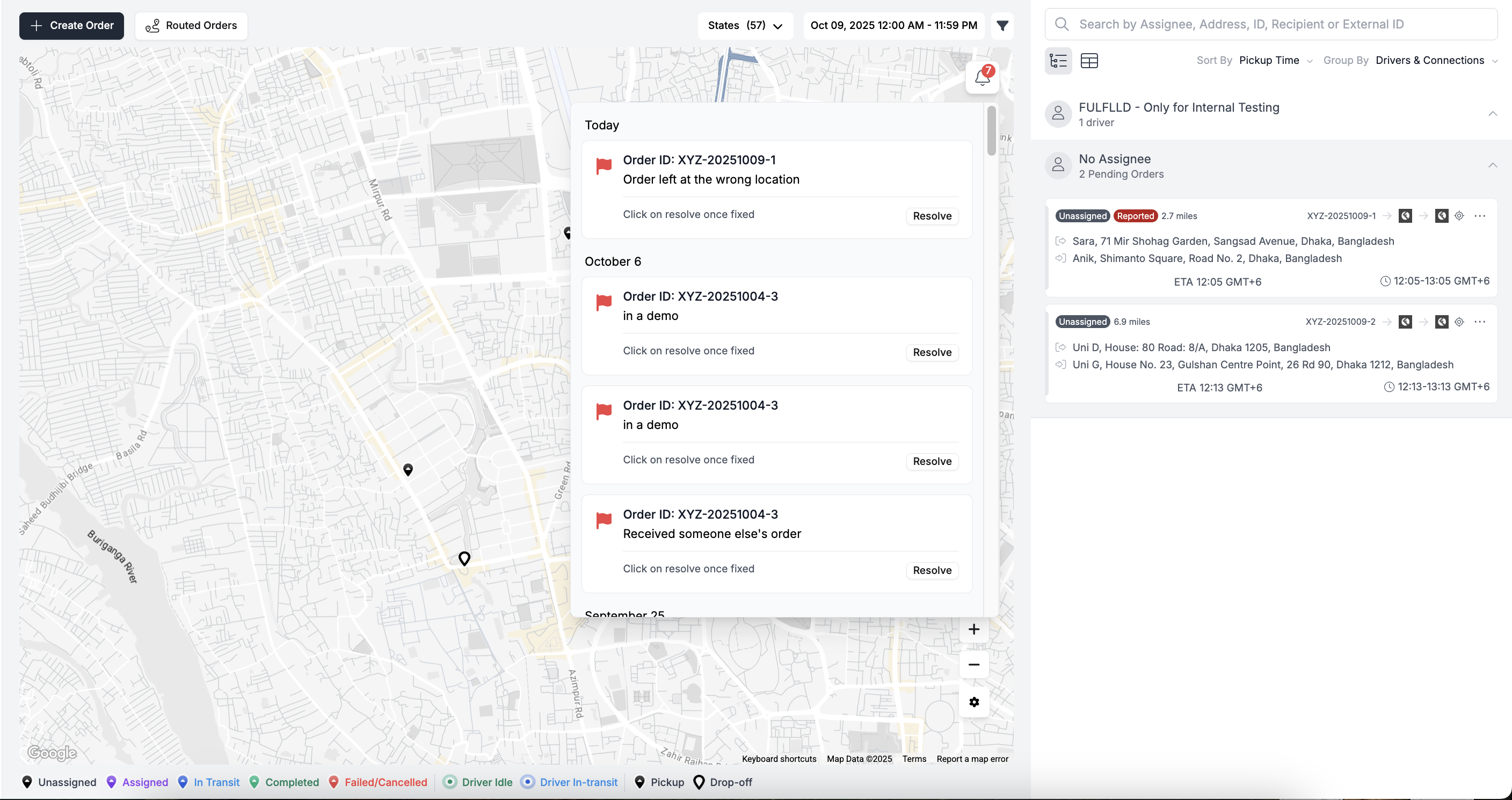Screen dimensions: 1512x800
Task: Collapse FULFLLD internal testing group
Action: pyautogui.click(x=1492, y=114)
